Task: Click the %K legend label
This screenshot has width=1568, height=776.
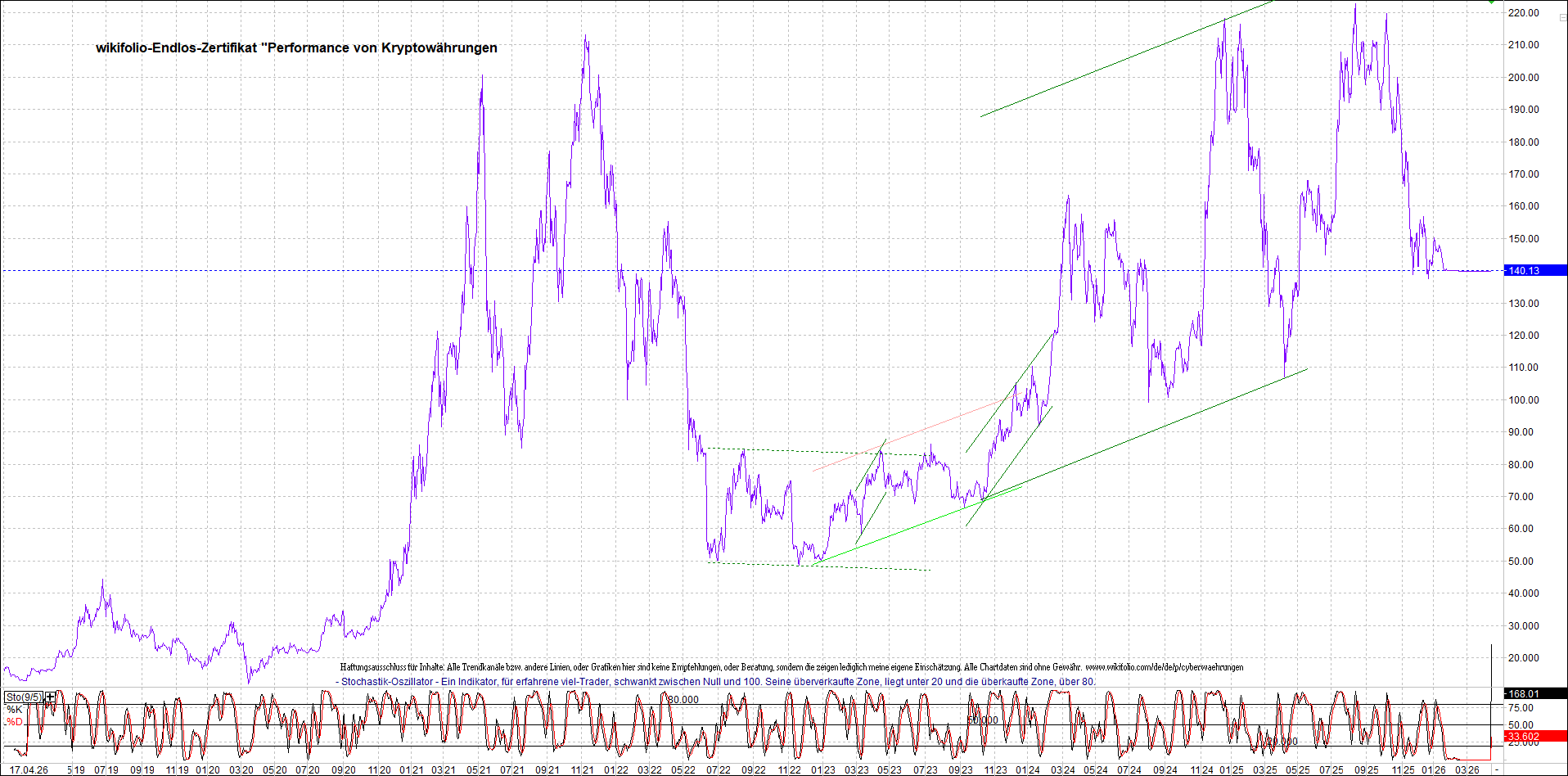Action: pyautogui.click(x=15, y=709)
